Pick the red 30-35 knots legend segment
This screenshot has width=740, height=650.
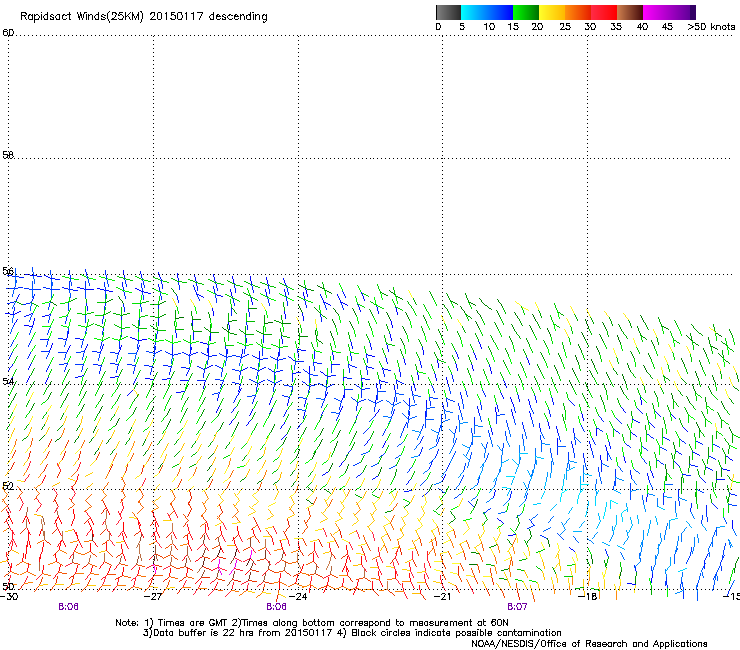(x=605, y=12)
